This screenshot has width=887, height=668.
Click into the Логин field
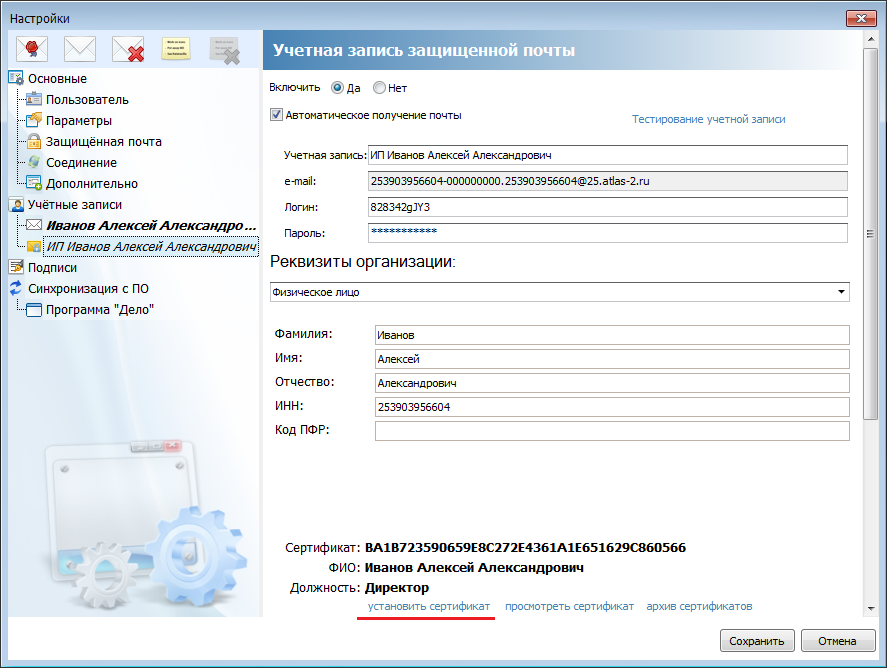[608, 207]
